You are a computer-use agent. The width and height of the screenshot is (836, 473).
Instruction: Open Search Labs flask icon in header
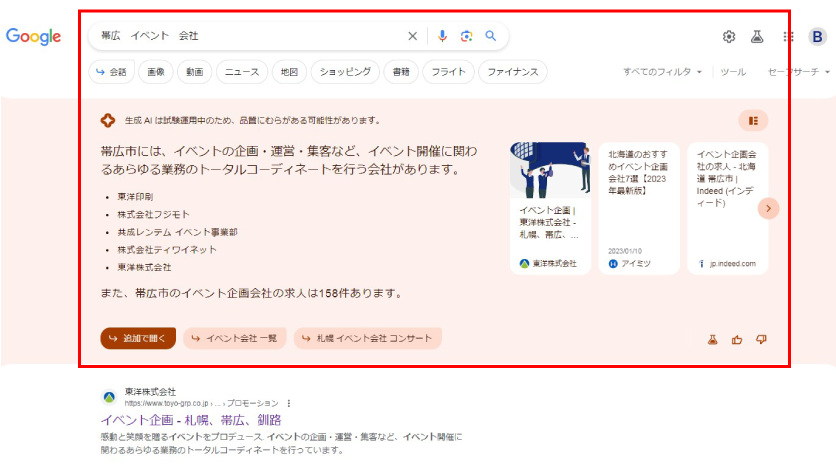pos(757,37)
